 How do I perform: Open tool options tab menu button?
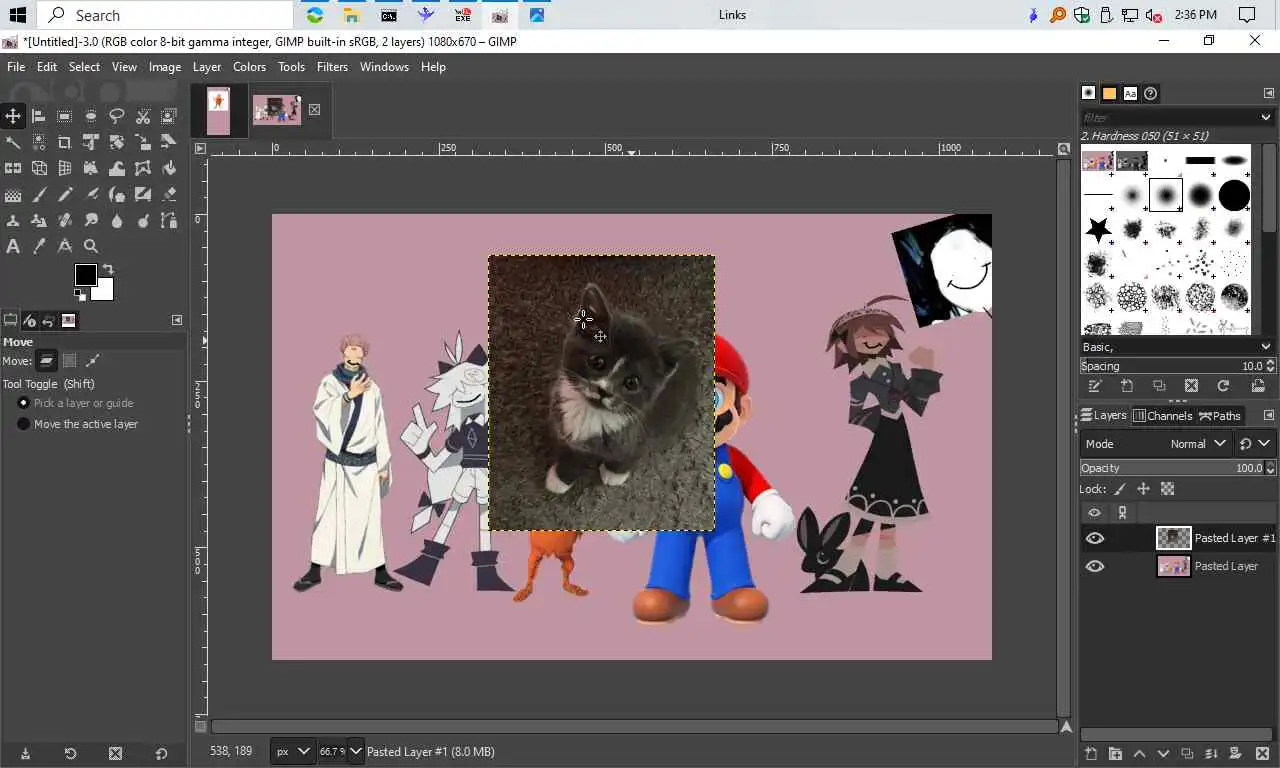click(x=177, y=320)
